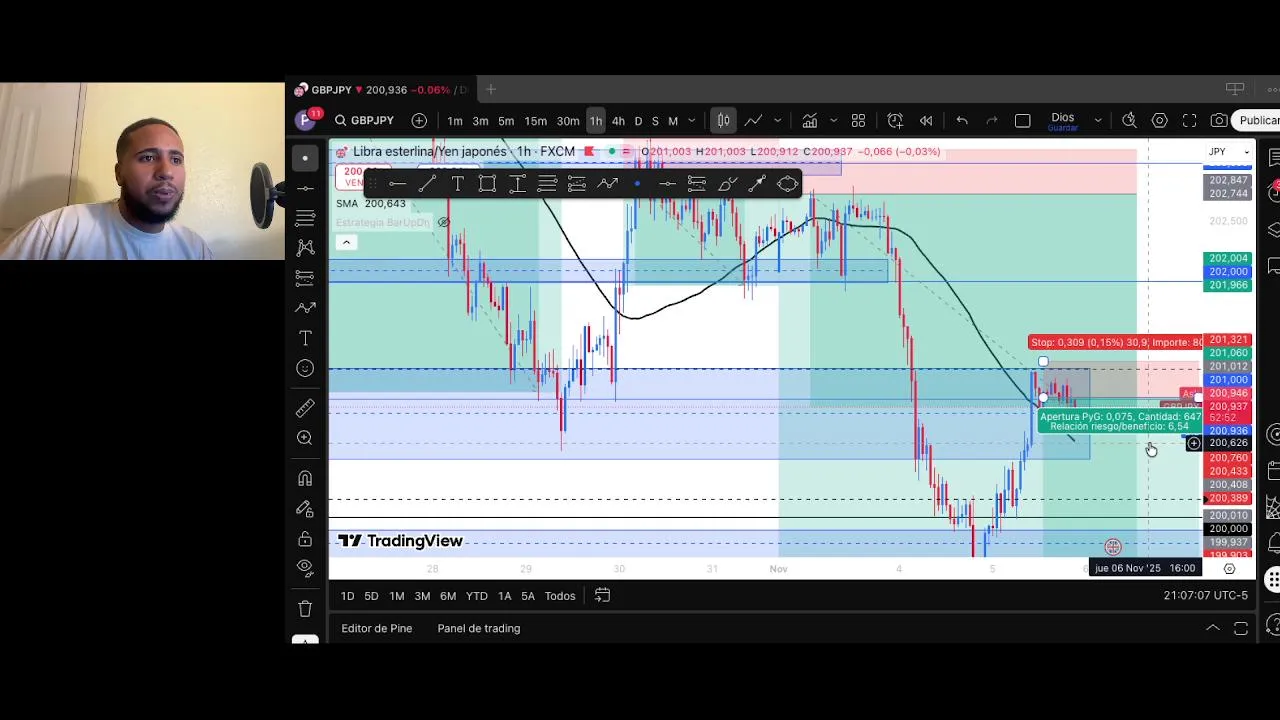Open indicator templates grid icon
1280x720 pixels.
858,121
